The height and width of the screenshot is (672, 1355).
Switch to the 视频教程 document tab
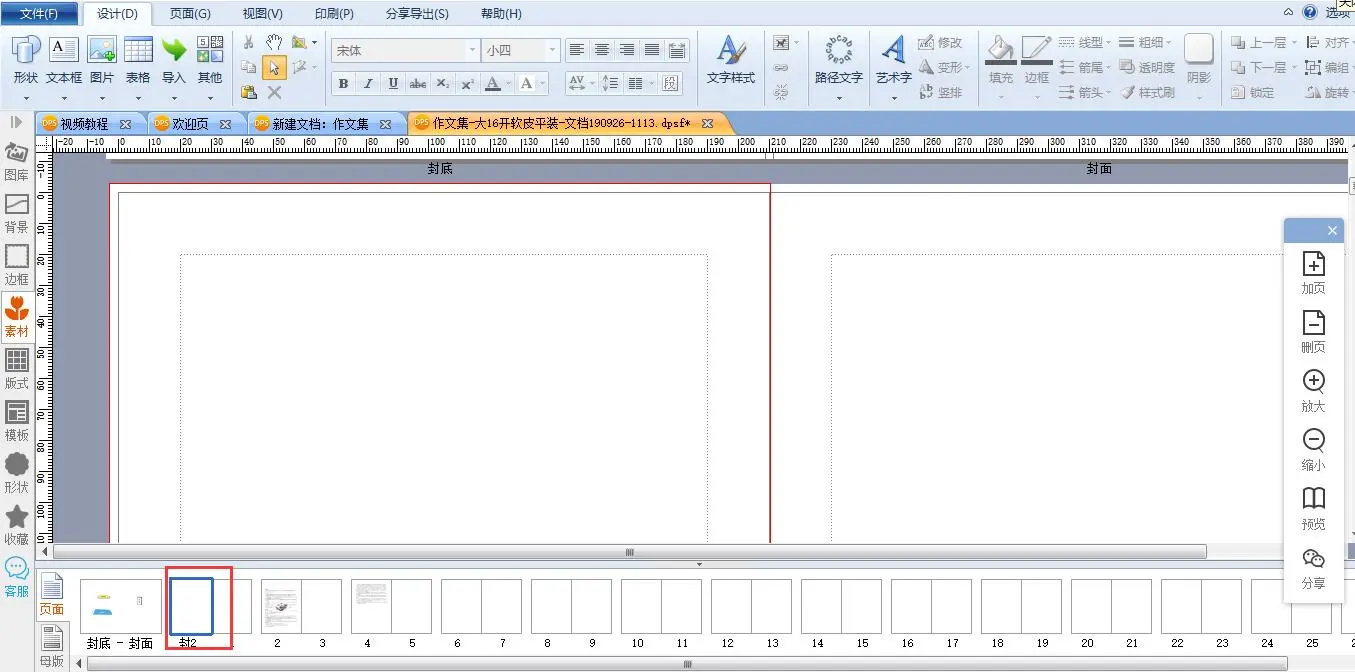[84, 124]
